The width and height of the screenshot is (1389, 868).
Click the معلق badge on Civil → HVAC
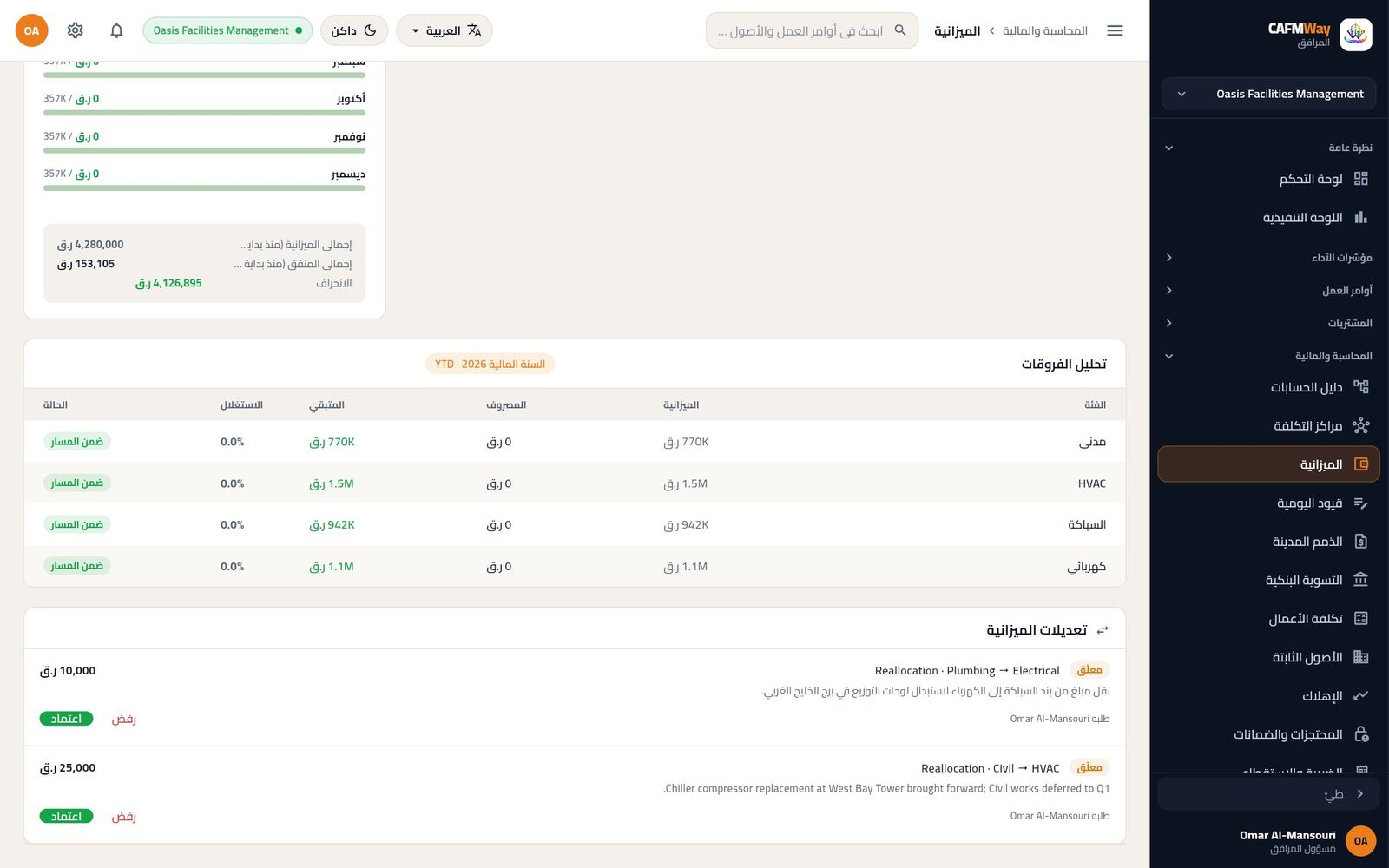[1089, 767]
